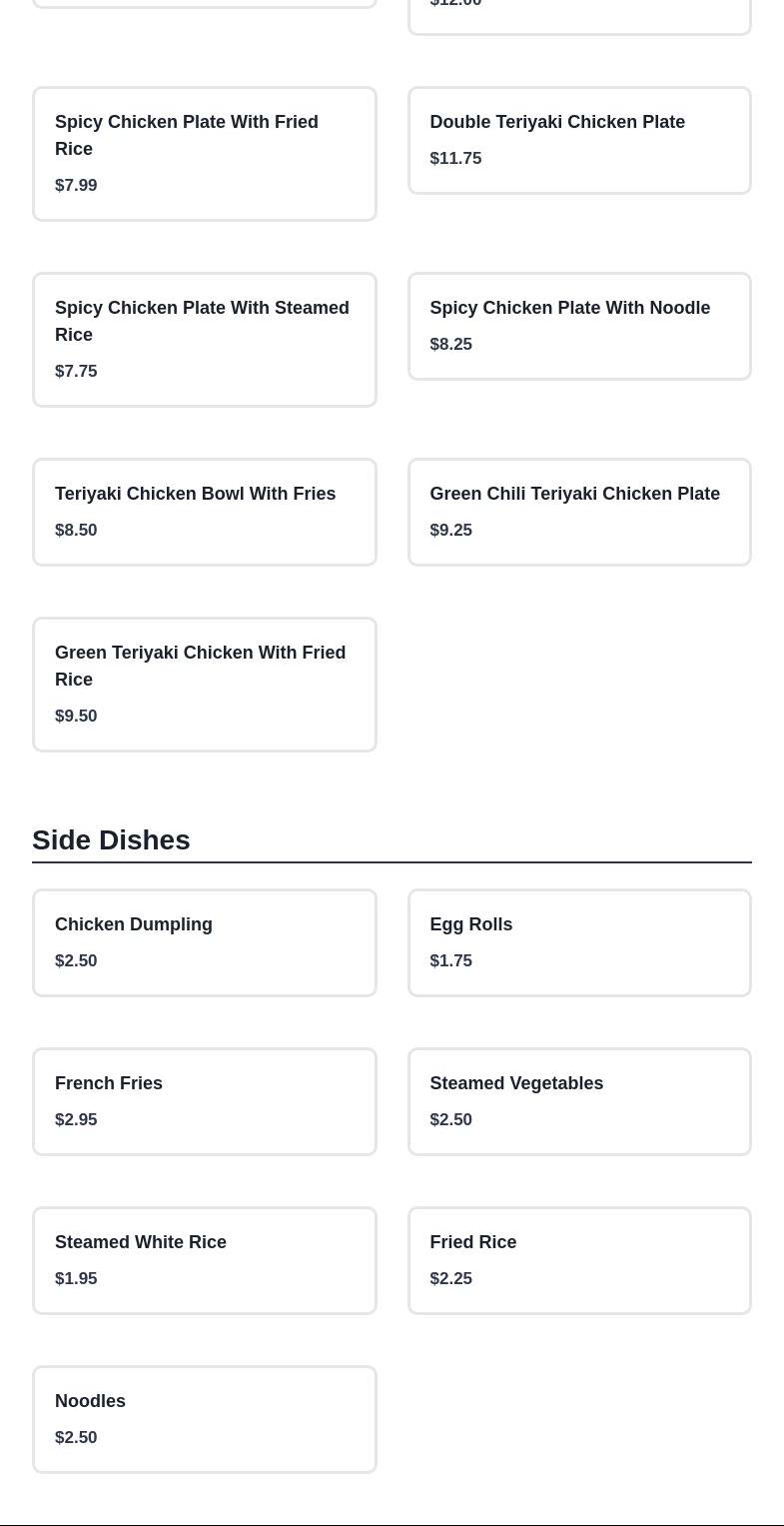Open the French Fries item card
Image resolution: width=784 pixels, height=1526 pixels.
click(x=204, y=1101)
